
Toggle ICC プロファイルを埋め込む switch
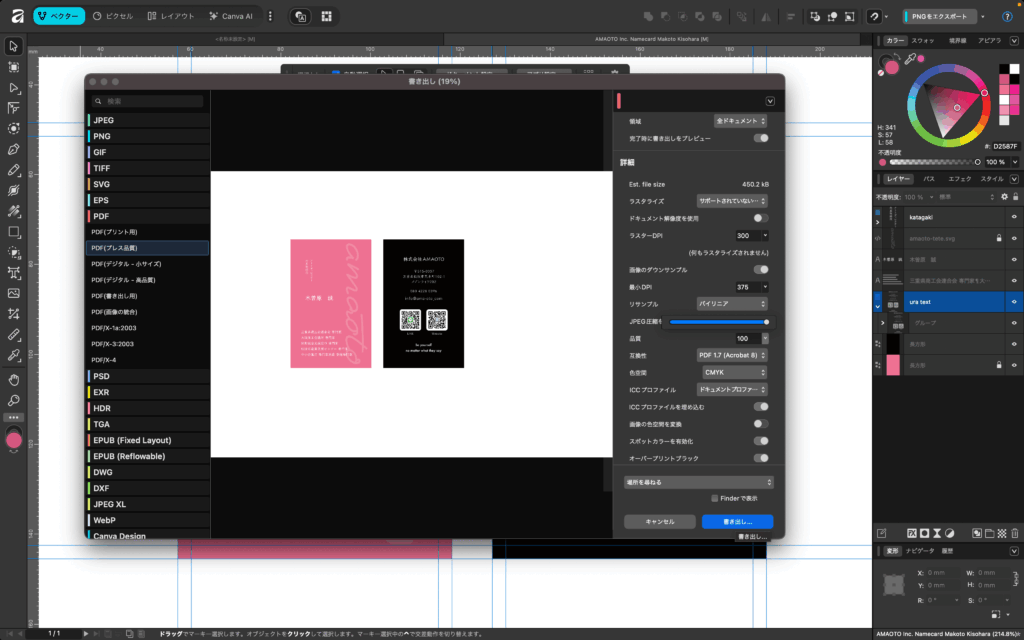point(761,407)
